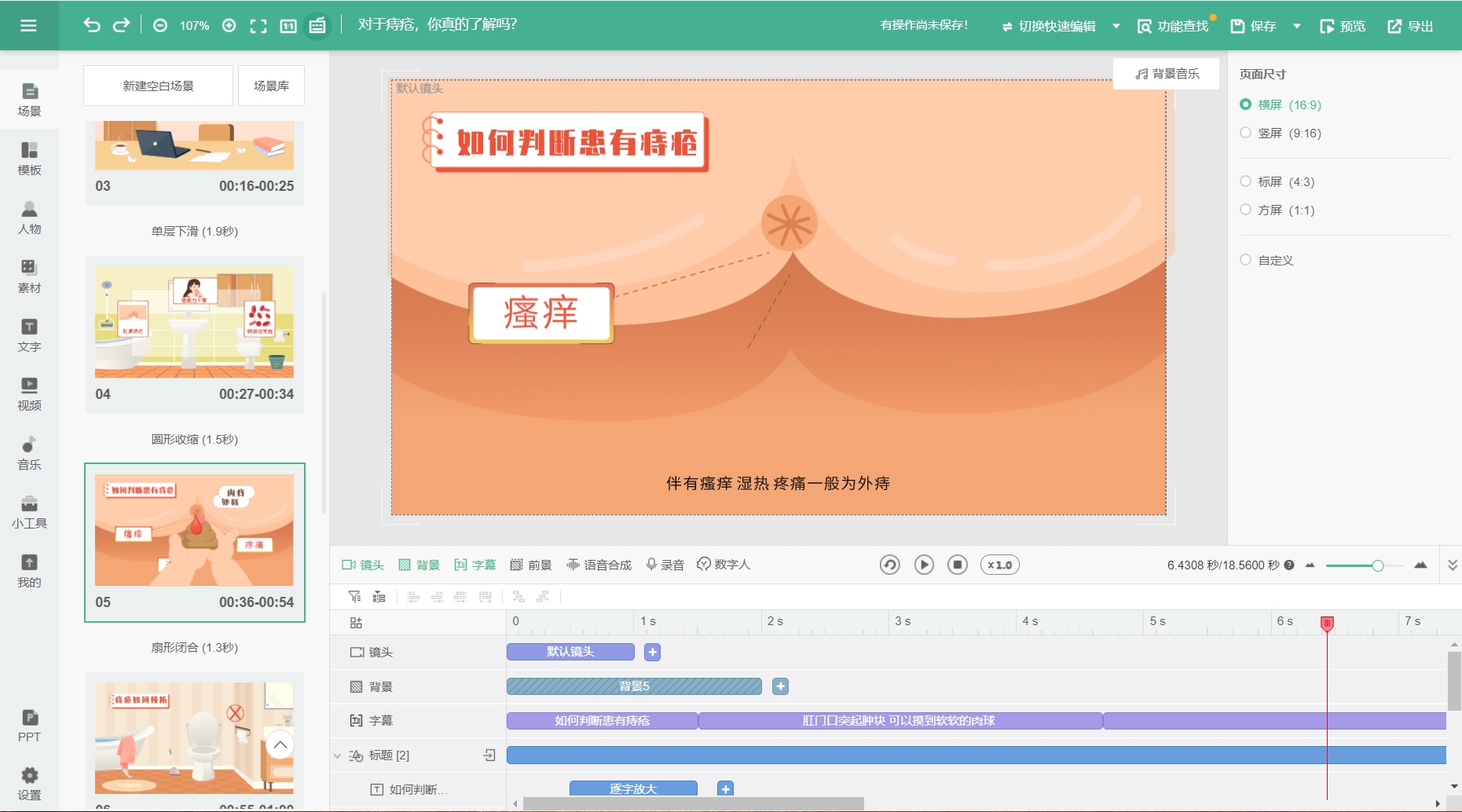Open 场景 panel in sidebar
Viewport: 1462px width, 812px height.
coord(29,100)
